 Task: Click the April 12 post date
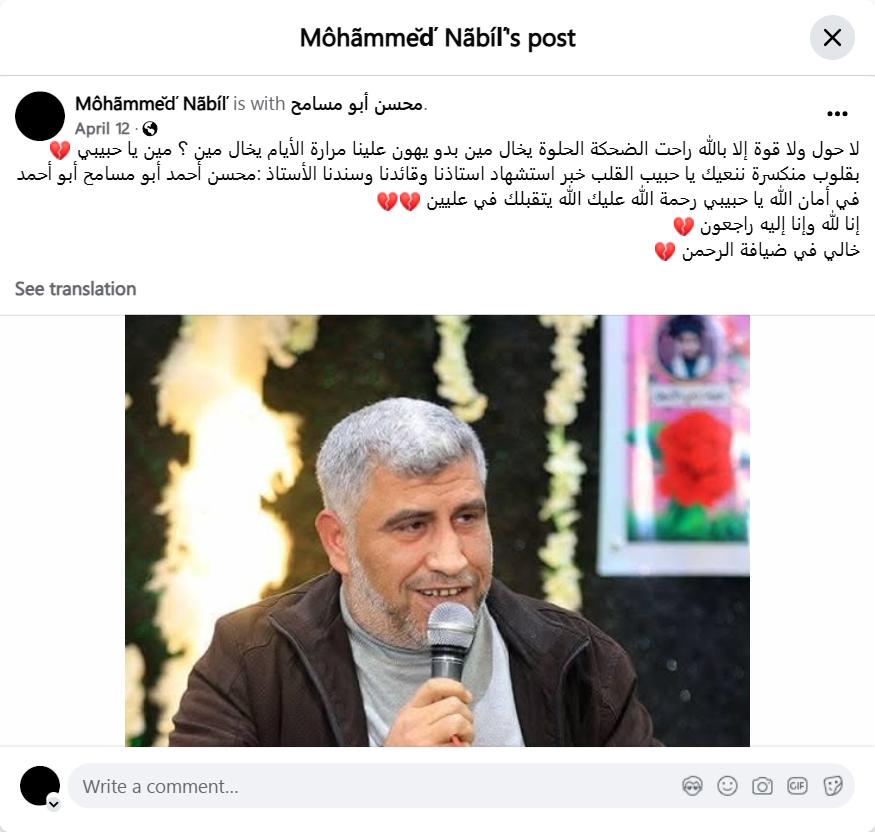tap(103, 129)
